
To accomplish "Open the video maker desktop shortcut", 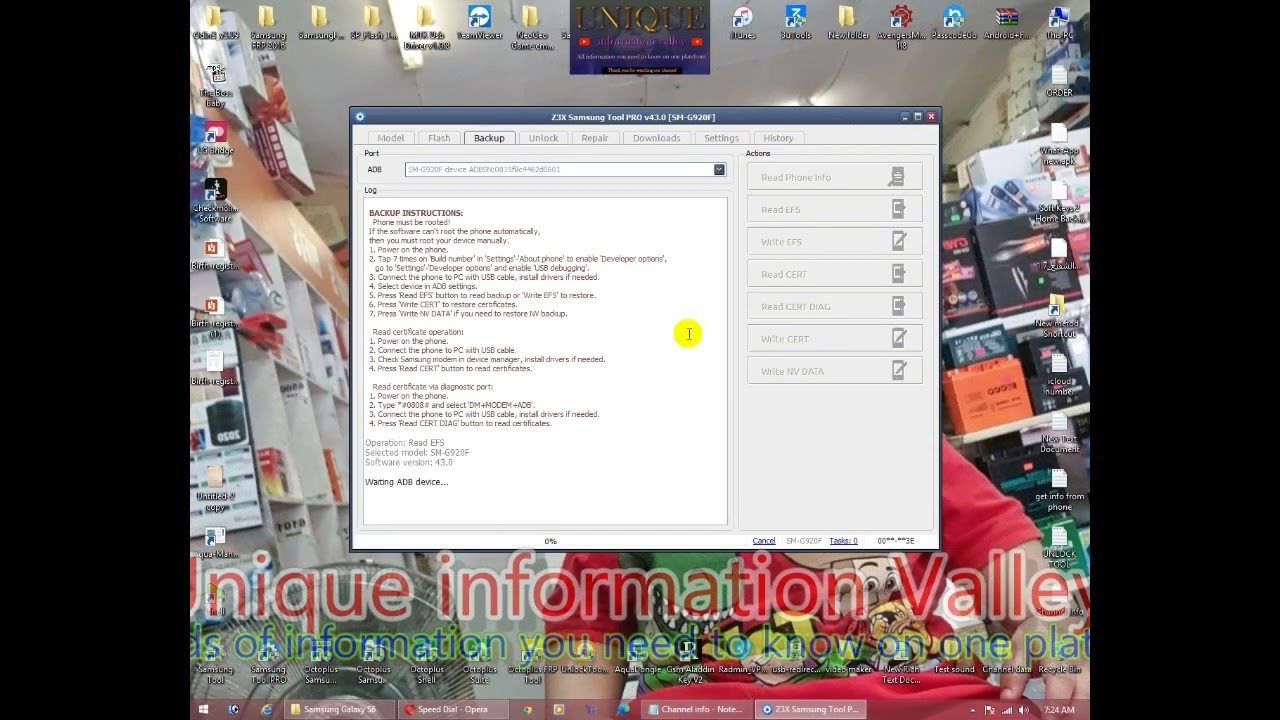I will coord(848,658).
